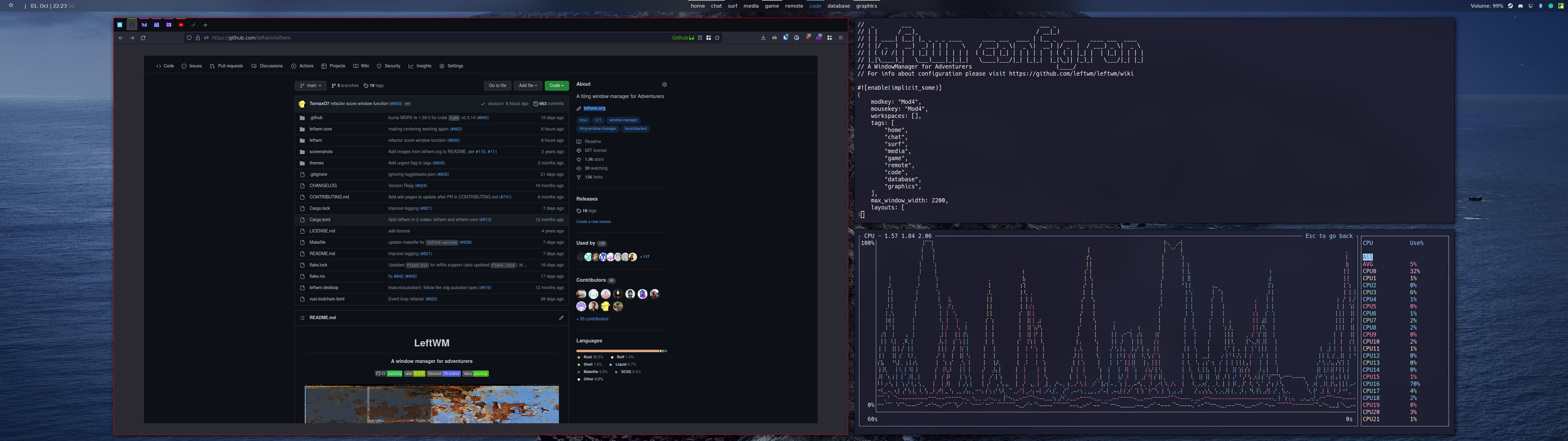
Task: Open the flake.nix file
Action: point(317,277)
